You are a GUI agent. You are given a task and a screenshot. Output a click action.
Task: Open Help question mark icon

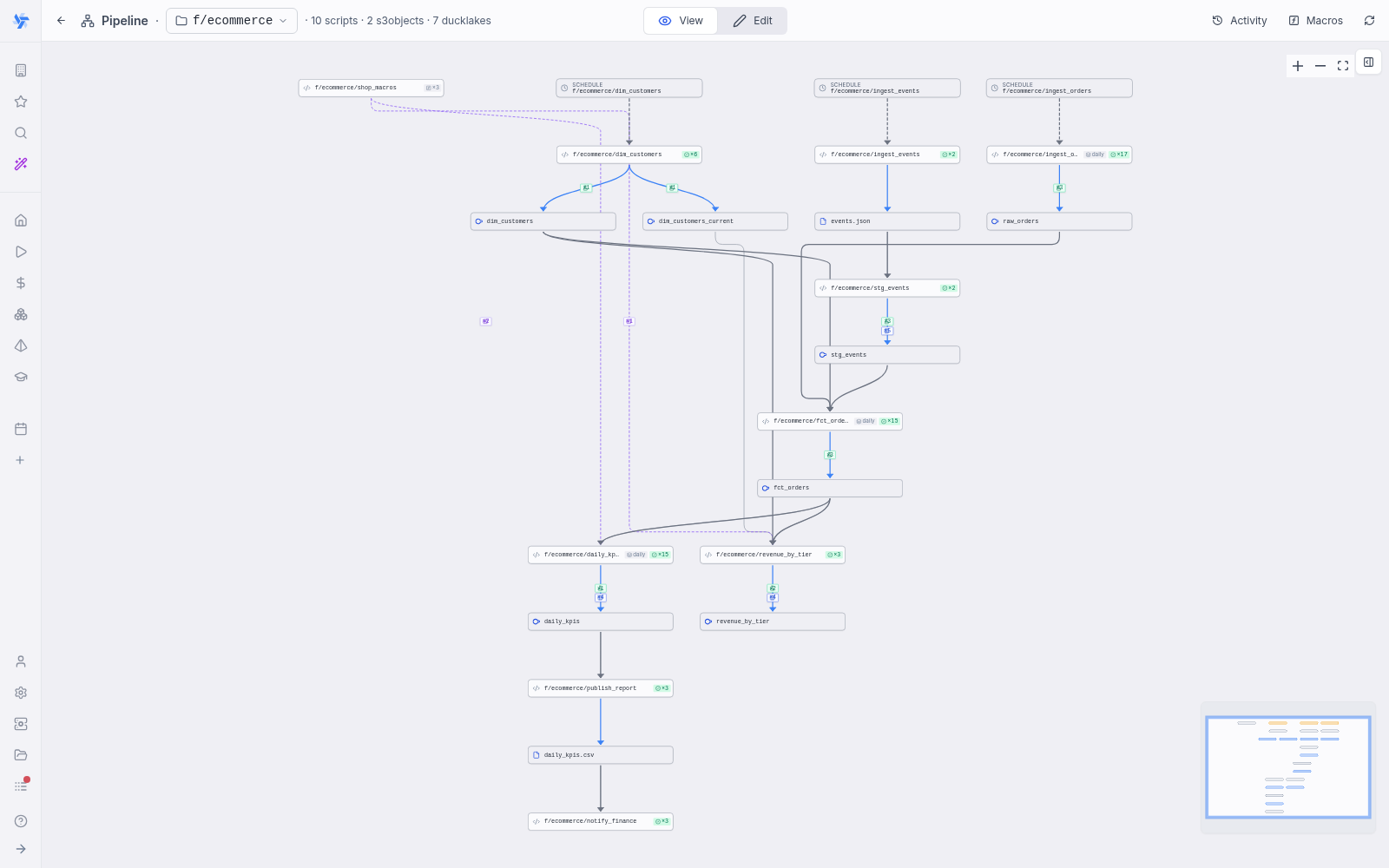[21, 821]
